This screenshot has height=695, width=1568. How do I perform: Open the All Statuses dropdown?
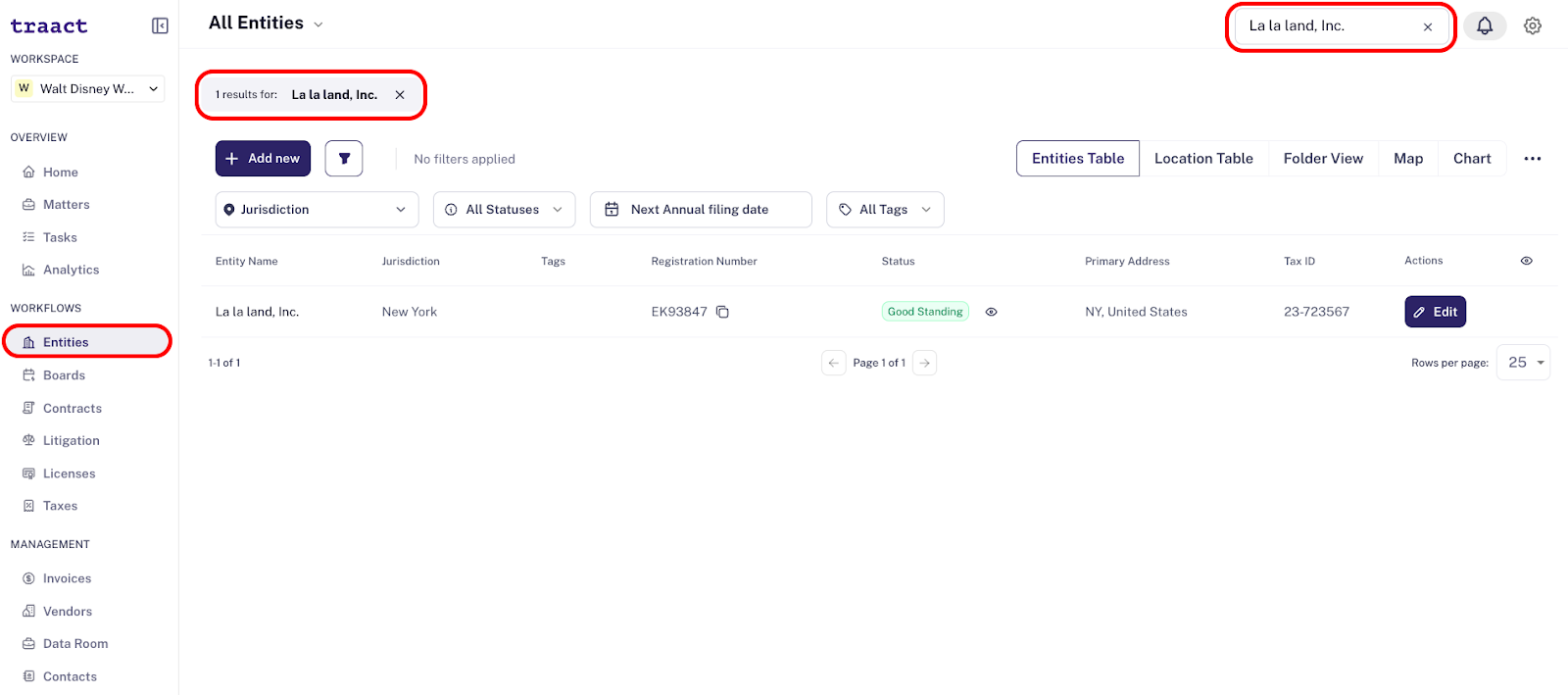coord(504,210)
